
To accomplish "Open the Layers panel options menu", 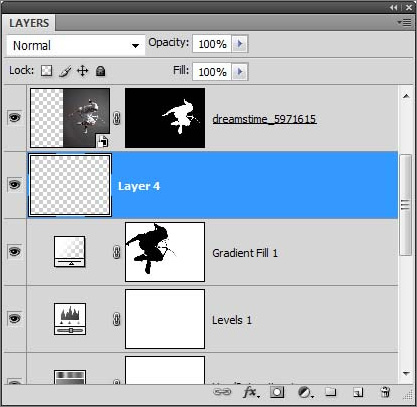I will click(x=404, y=23).
